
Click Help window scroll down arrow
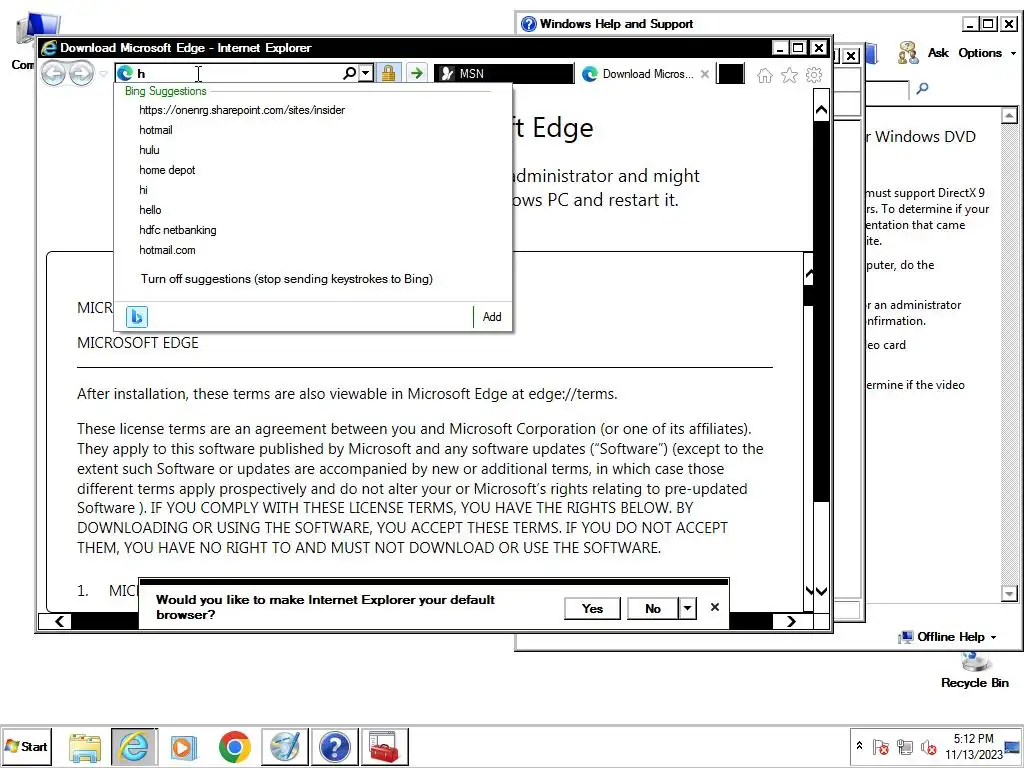pos(1009,594)
